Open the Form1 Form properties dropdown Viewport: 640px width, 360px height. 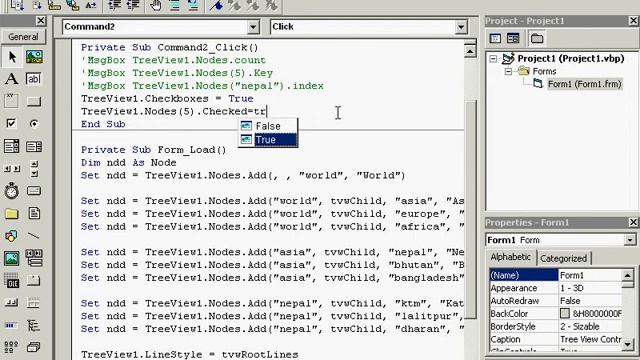(630, 240)
